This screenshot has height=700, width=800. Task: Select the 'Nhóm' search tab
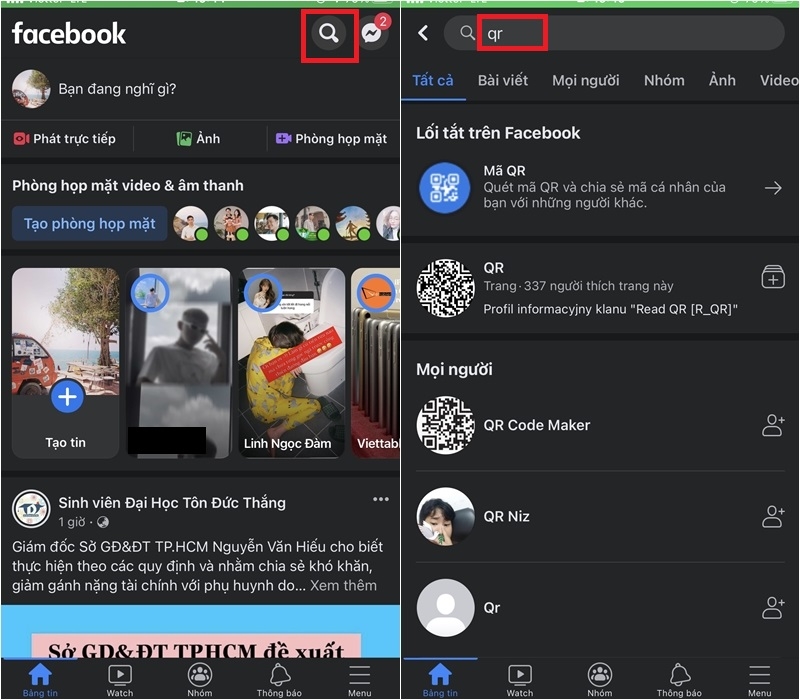coord(664,81)
